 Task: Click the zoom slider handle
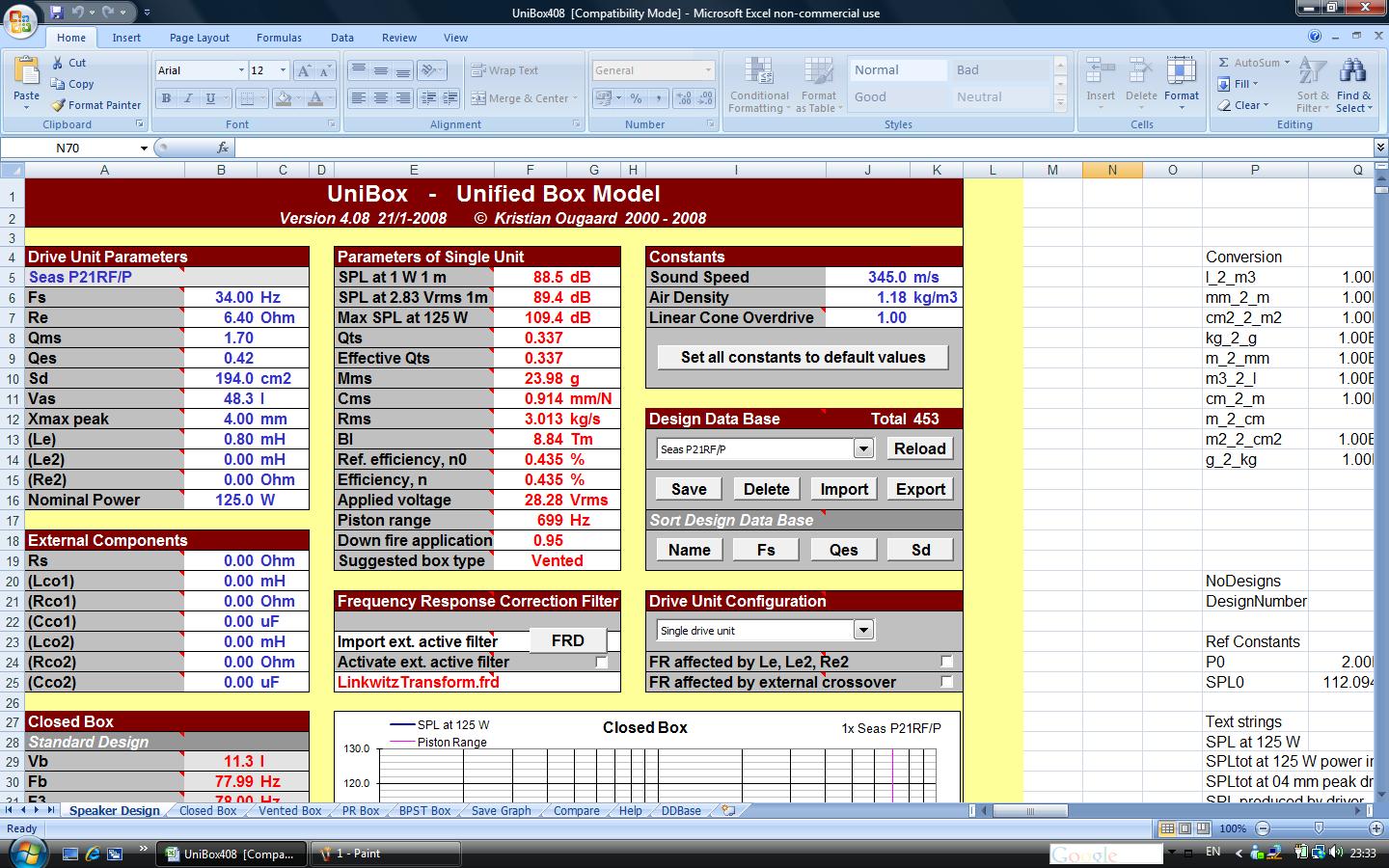coord(1319,828)
